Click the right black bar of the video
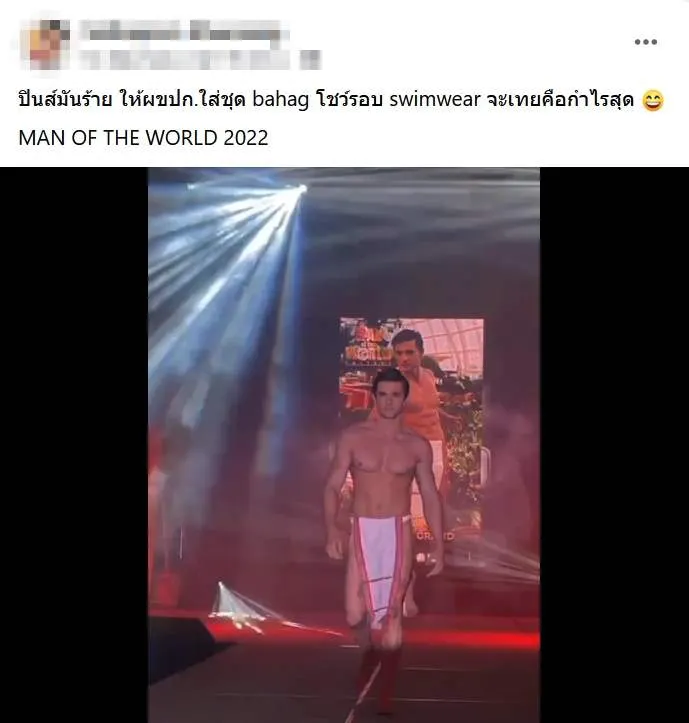Screen dimensions: 689x723 coord(614,445)
